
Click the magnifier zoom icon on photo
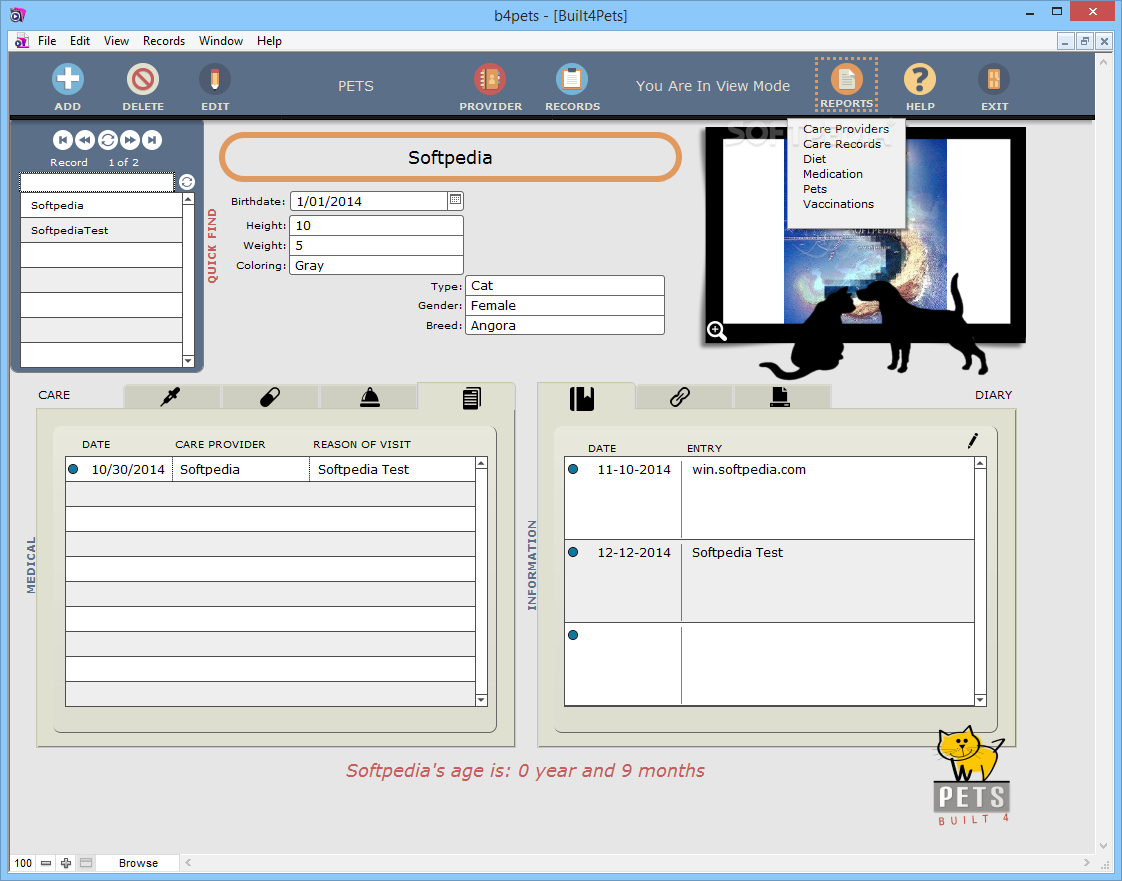point(717,331)
